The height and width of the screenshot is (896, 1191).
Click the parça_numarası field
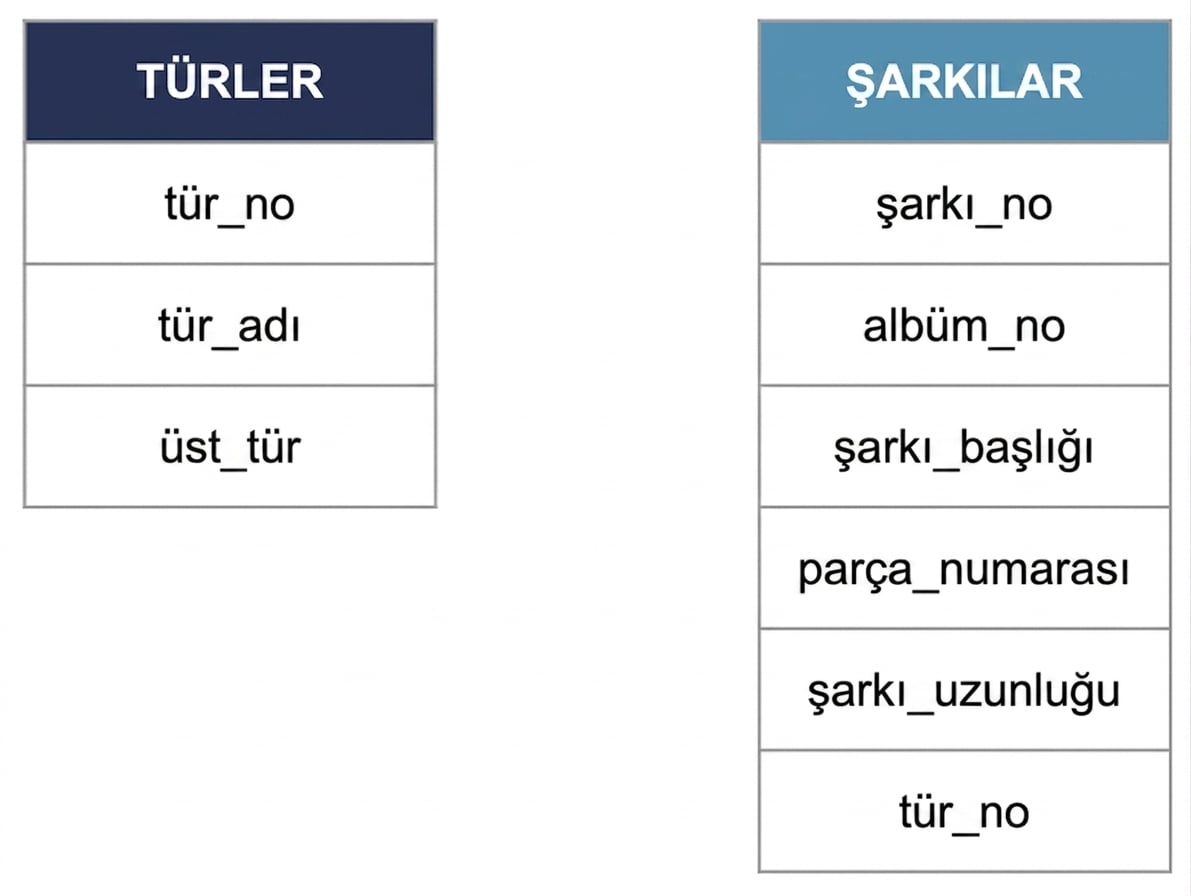(965, 568)
